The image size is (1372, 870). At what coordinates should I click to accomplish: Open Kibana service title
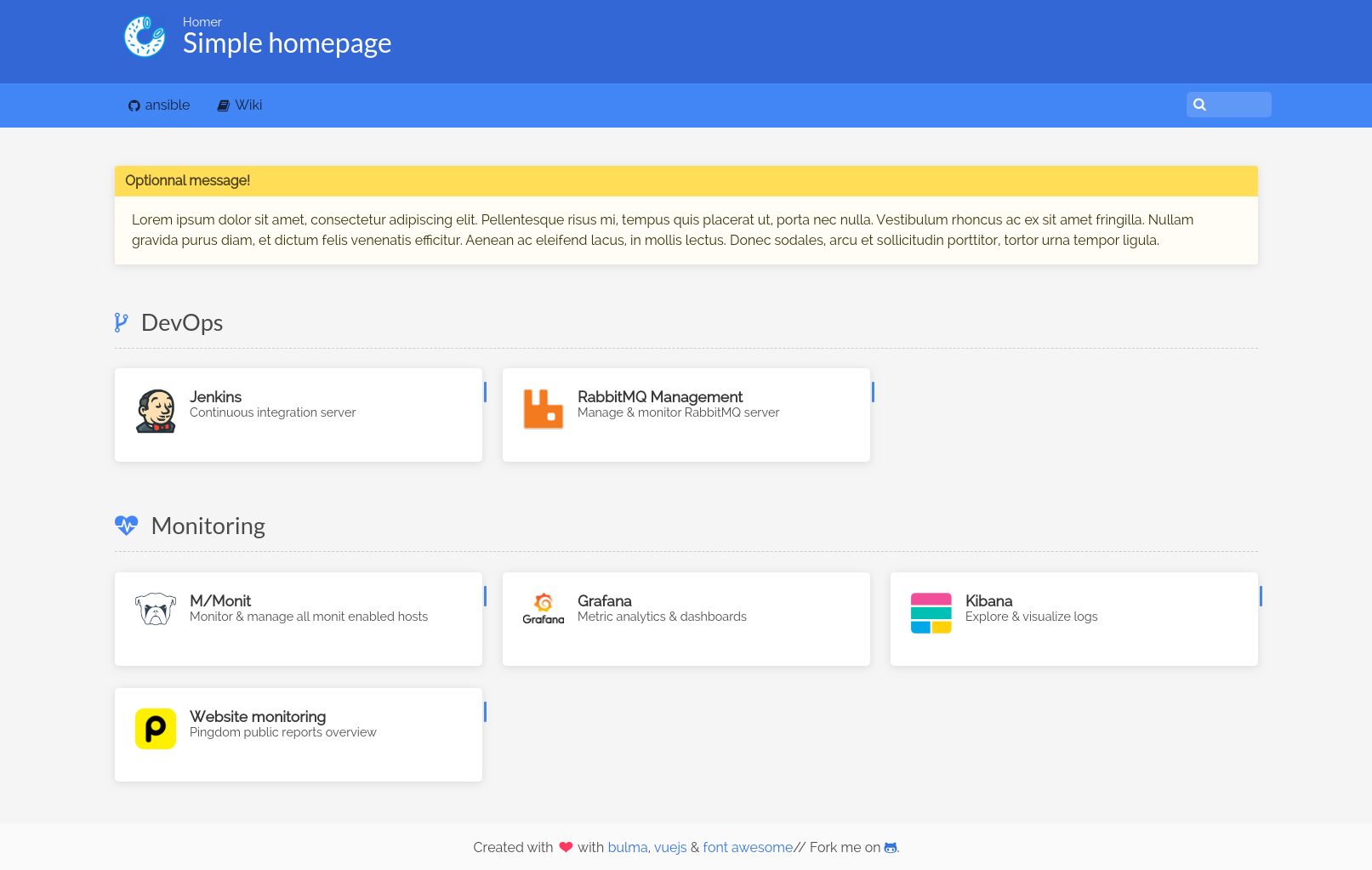(x=988, y=601)
